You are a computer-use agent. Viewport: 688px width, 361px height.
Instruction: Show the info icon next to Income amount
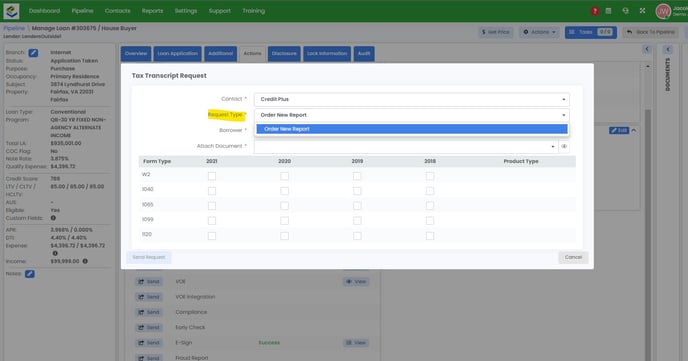pyautogui.click(x=85, y=261)
